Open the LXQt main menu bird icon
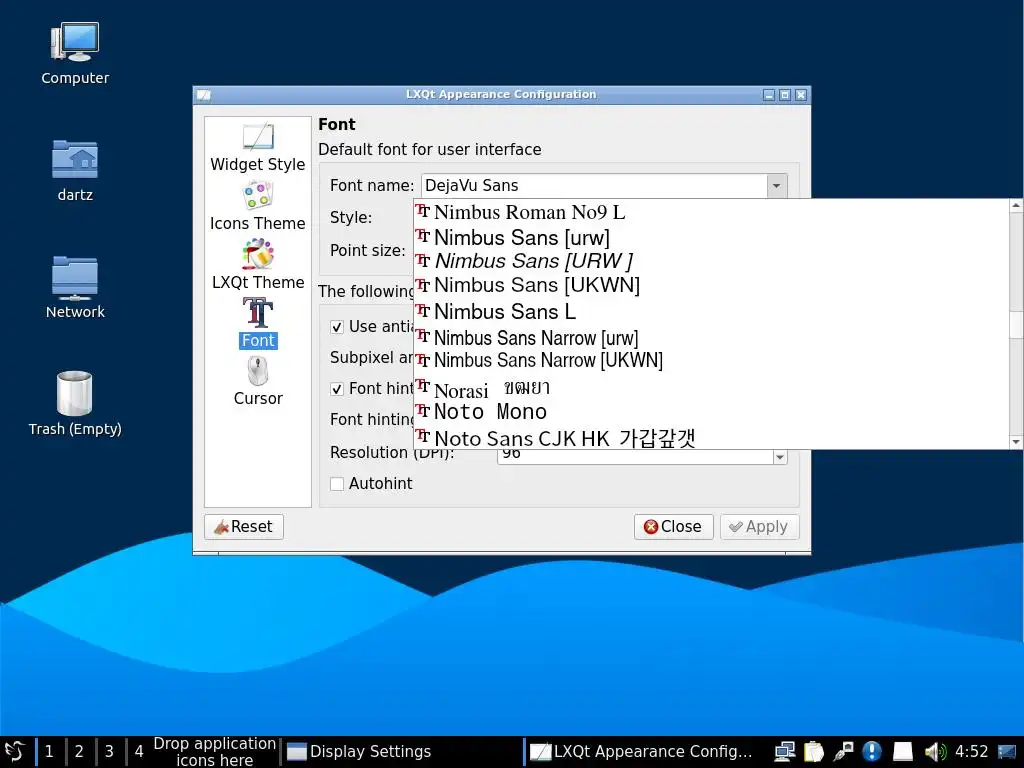Image resolution: width=1024 pixels, height=768 pixels. 14,751
